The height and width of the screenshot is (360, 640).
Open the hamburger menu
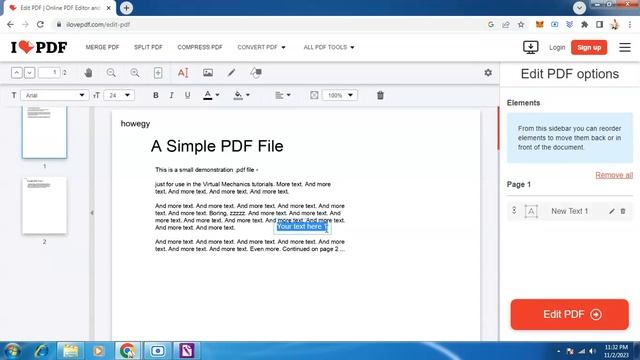click(x=624, y=47)
